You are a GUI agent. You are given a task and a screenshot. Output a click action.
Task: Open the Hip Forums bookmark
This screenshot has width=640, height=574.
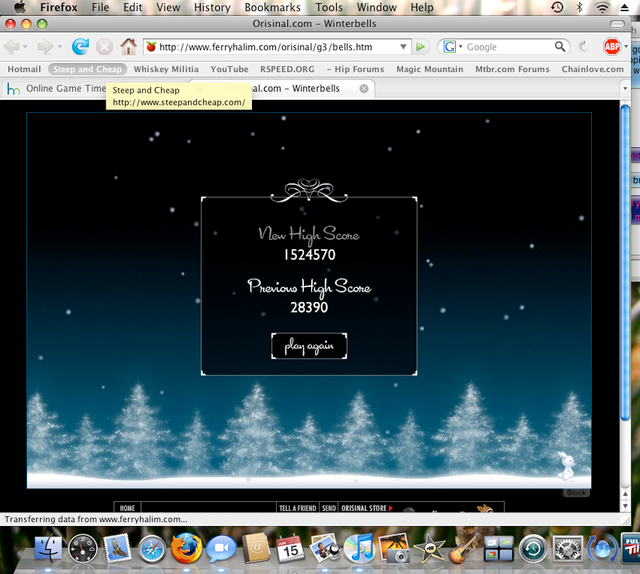pyautogui.click(x=356, y=69)
